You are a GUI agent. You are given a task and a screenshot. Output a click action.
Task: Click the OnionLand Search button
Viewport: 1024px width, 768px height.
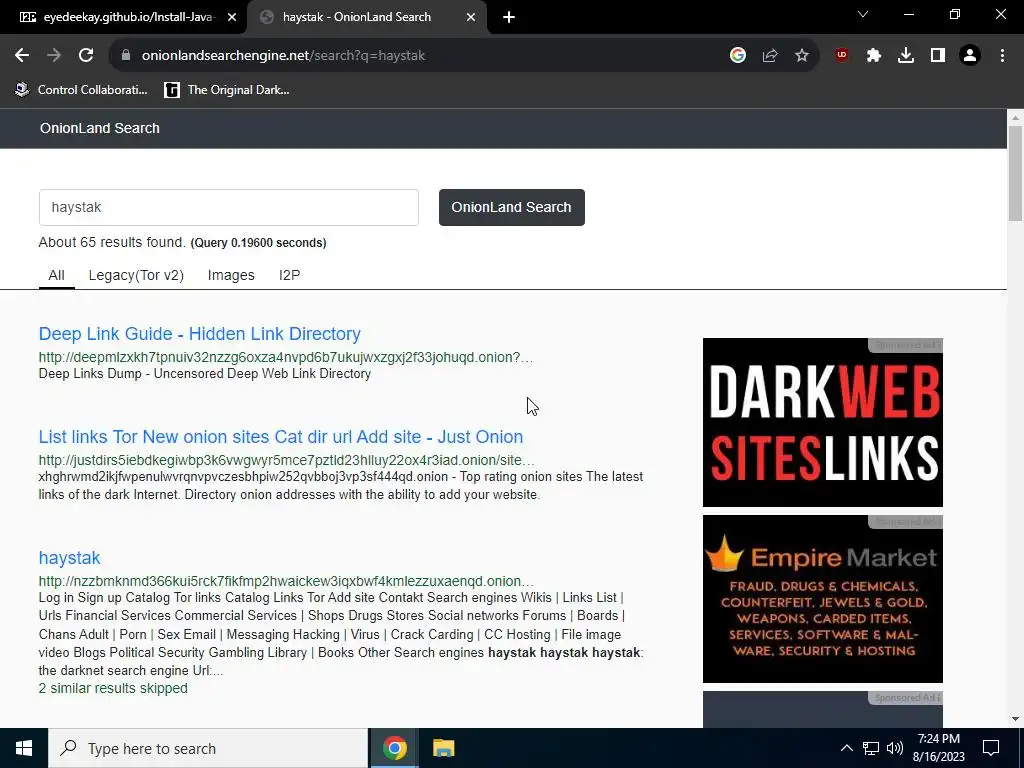pos(511,208)
